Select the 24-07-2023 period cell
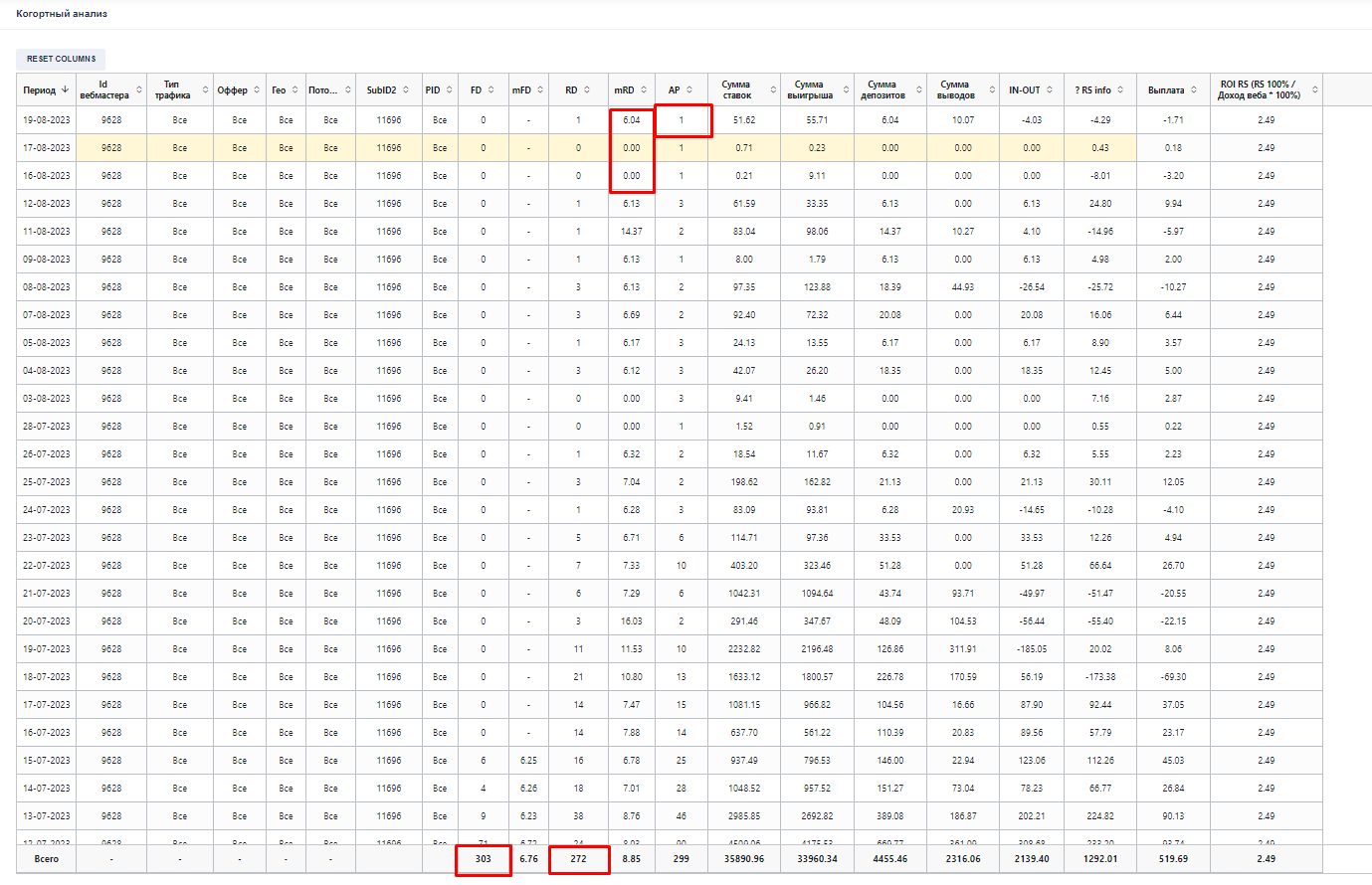Image resolution: width=1372 pixels, height=885 pixels. tap(47, 510)
